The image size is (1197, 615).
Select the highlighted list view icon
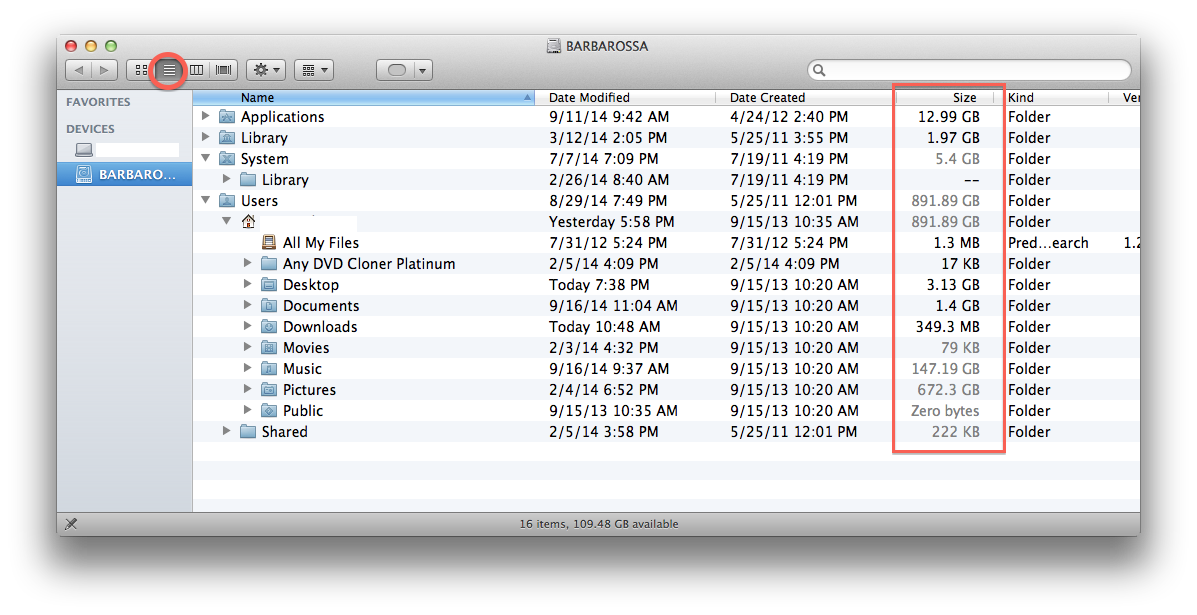tap(168, 70)
